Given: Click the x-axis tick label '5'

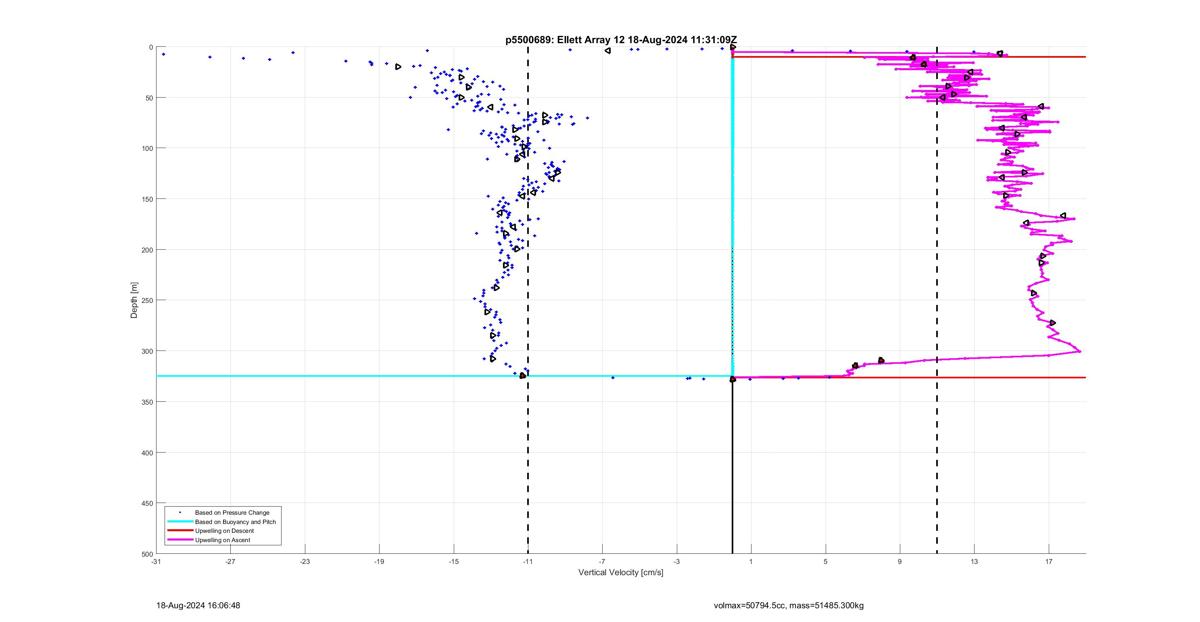Looking at the screenshot, I should pos(826,562).
